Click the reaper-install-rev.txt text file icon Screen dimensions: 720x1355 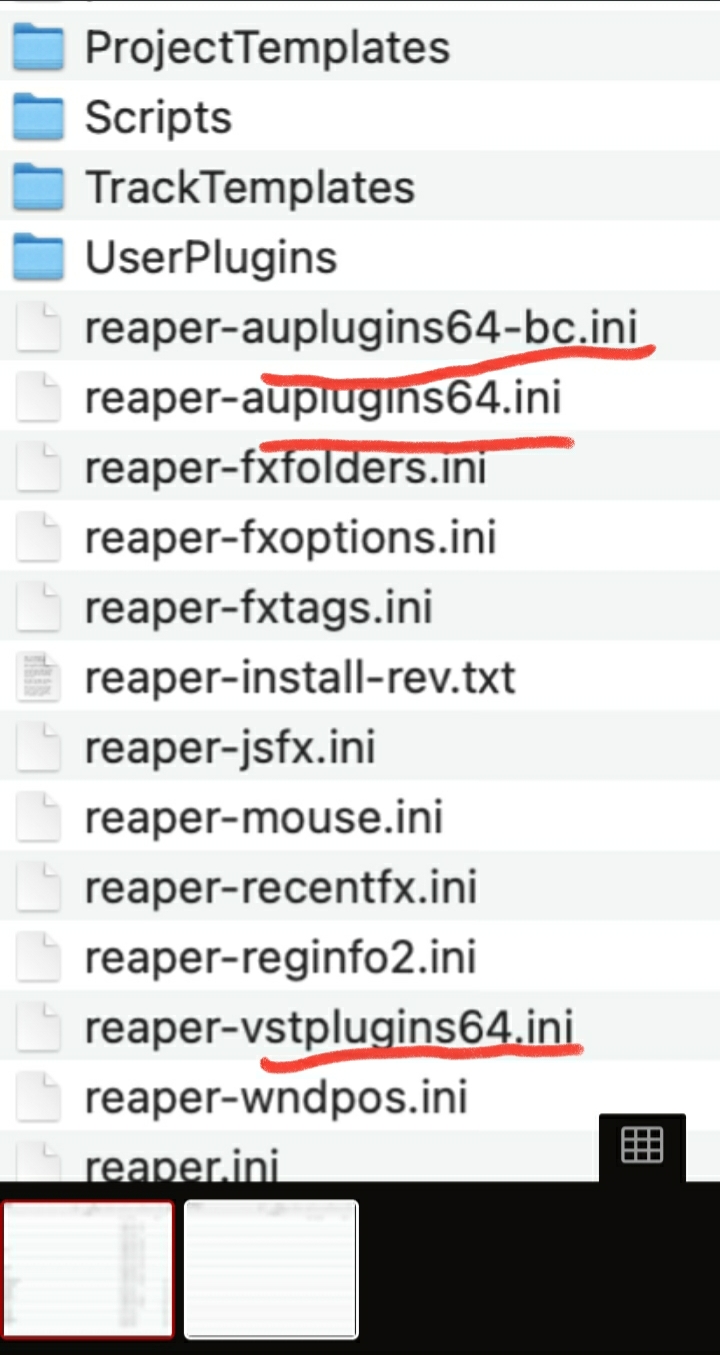point(40,679)
